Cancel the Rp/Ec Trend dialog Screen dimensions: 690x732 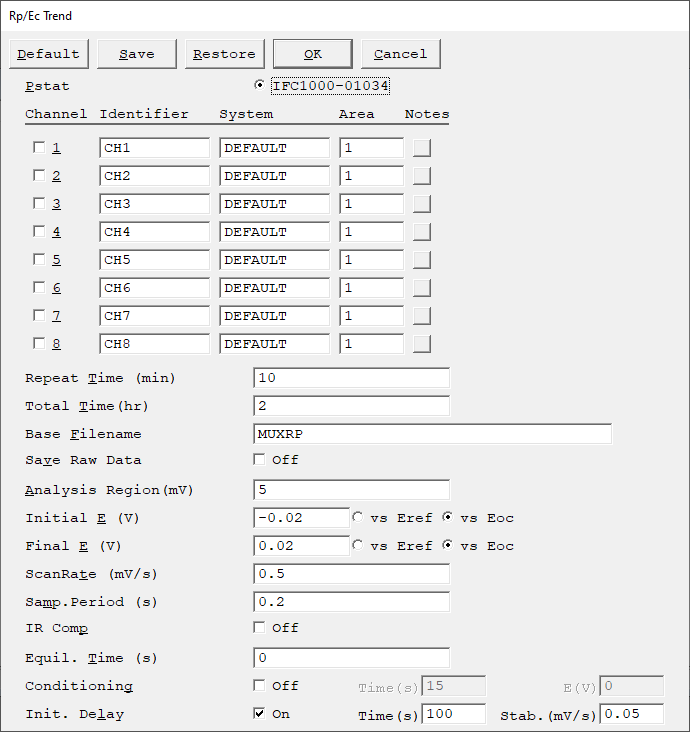tap(401, 54)
